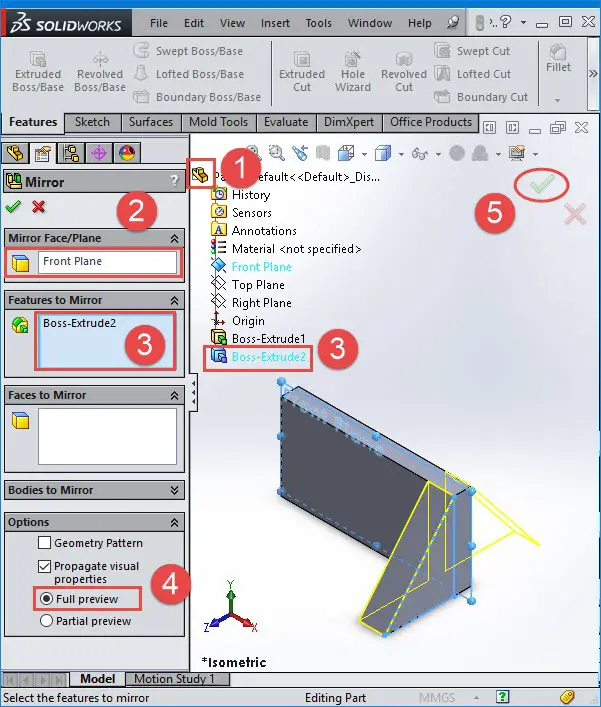
Task: Open the Hide/Show Items dropdown arrow
Action: click(438, 154)
